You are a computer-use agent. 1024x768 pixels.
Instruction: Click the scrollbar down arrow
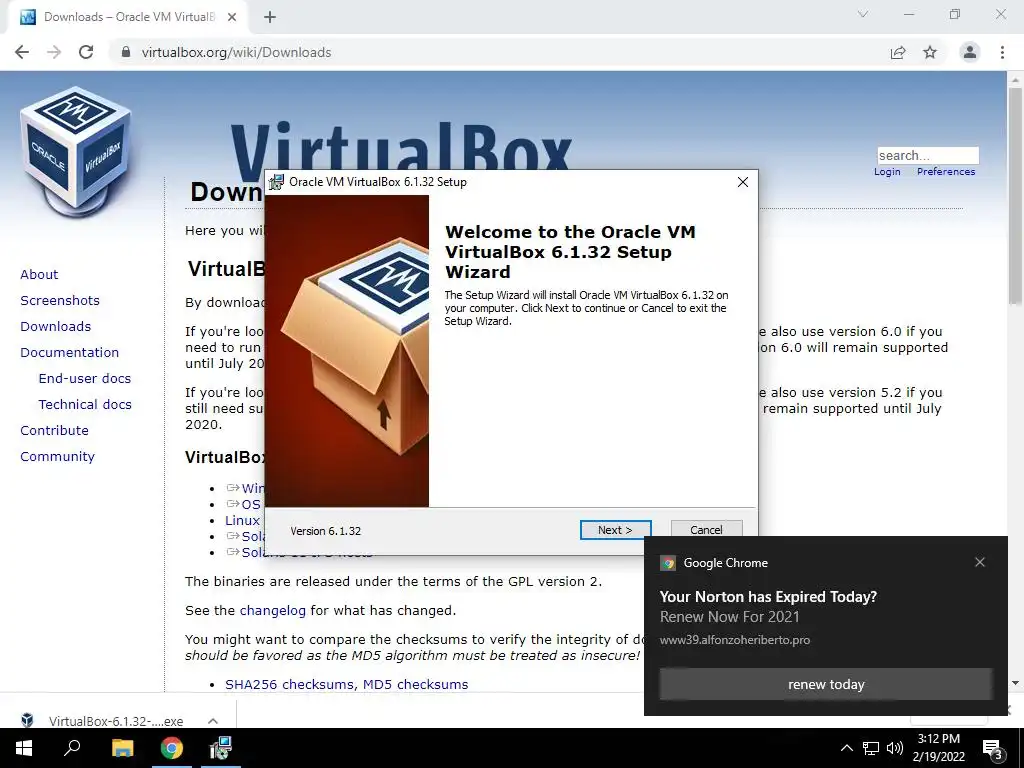(1015, 682)
